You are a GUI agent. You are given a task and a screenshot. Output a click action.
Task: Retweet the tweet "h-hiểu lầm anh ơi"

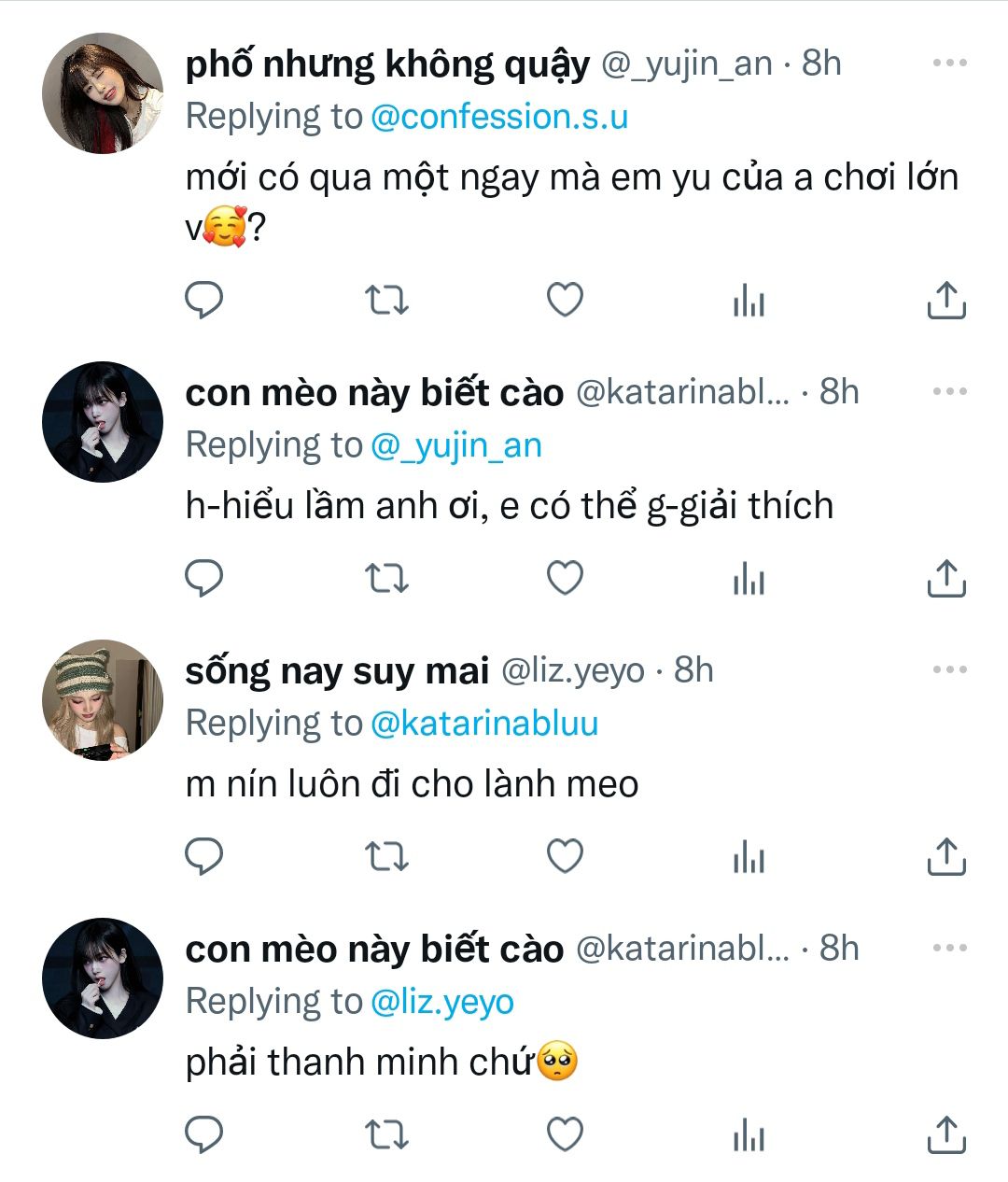385,579
